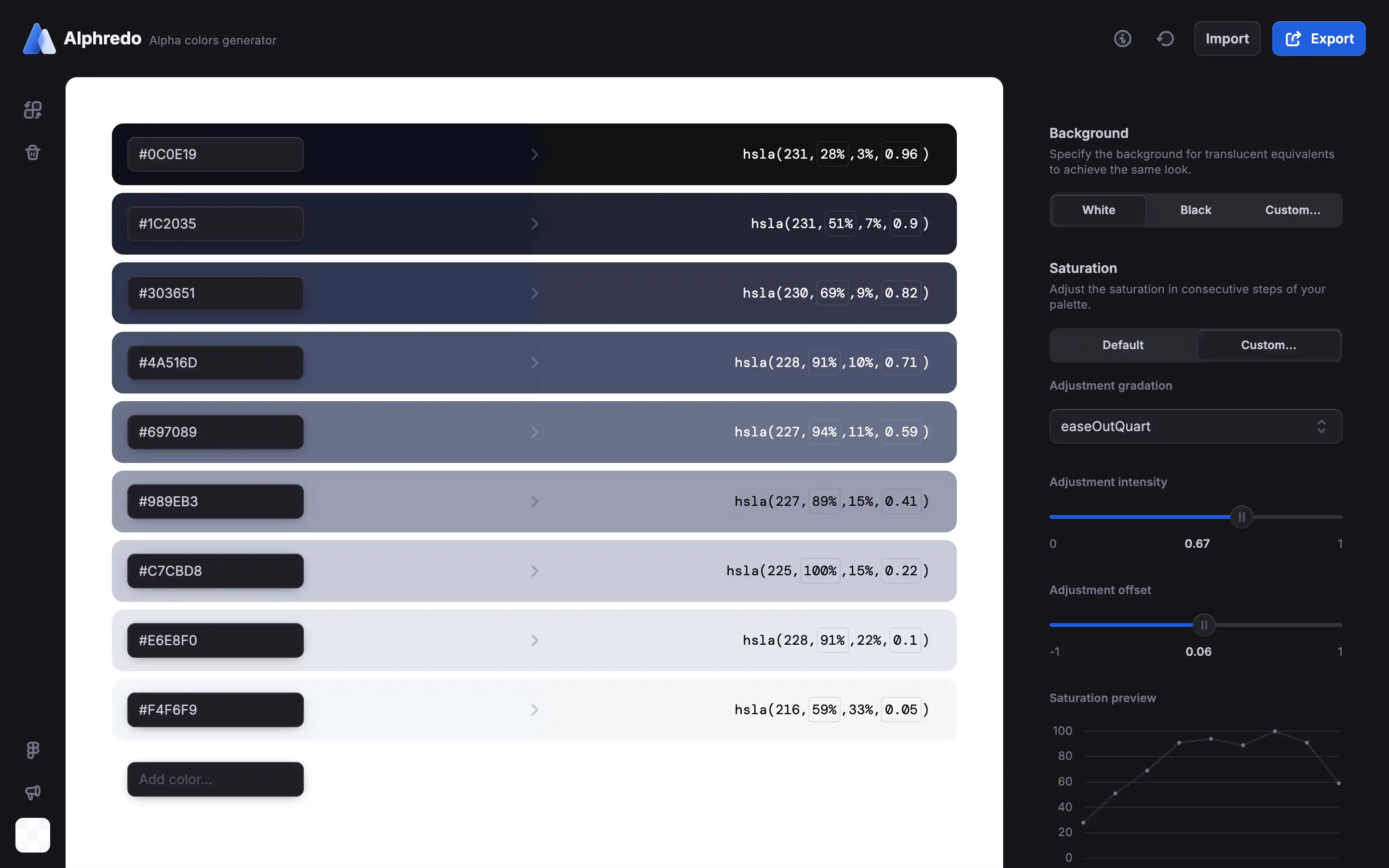Open the info icon near the top right

(1123, 39)
